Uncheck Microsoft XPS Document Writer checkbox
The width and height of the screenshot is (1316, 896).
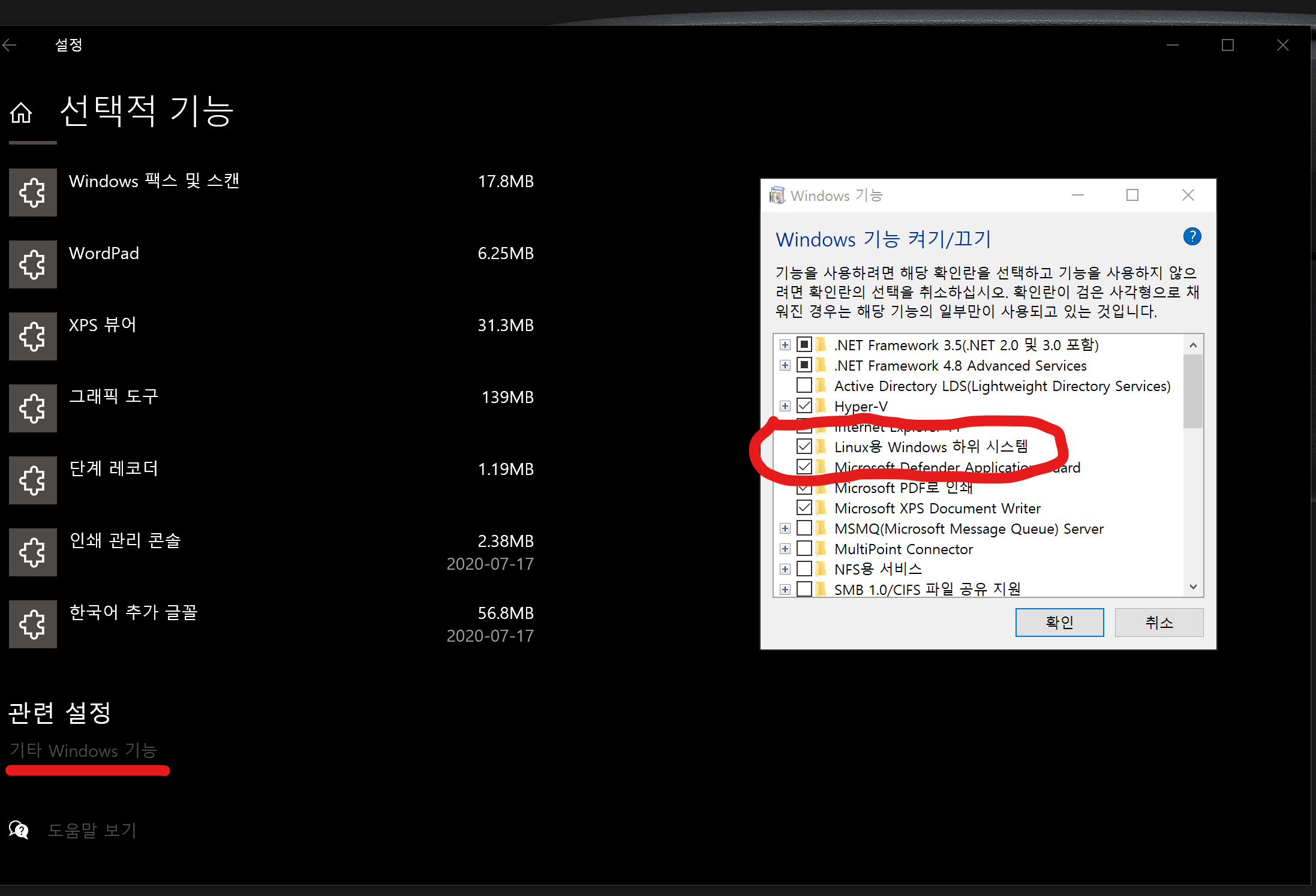click(804, 508)
